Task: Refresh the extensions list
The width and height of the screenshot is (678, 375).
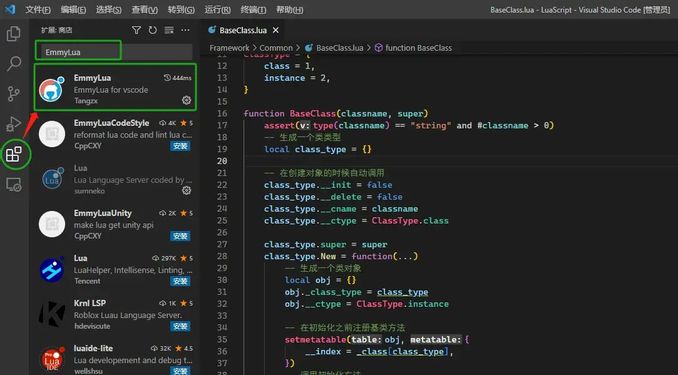Action: pos(153,30)
